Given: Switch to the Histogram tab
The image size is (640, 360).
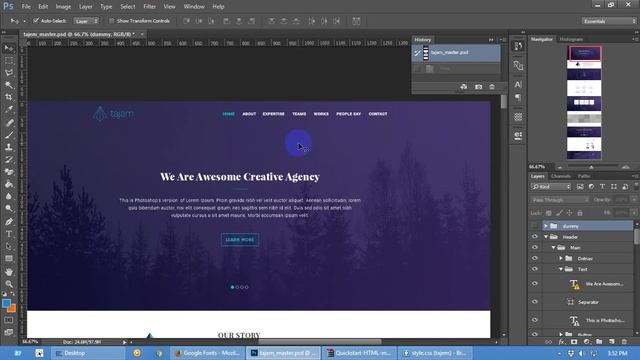Looking at the screenshot, I should (571, 39).
